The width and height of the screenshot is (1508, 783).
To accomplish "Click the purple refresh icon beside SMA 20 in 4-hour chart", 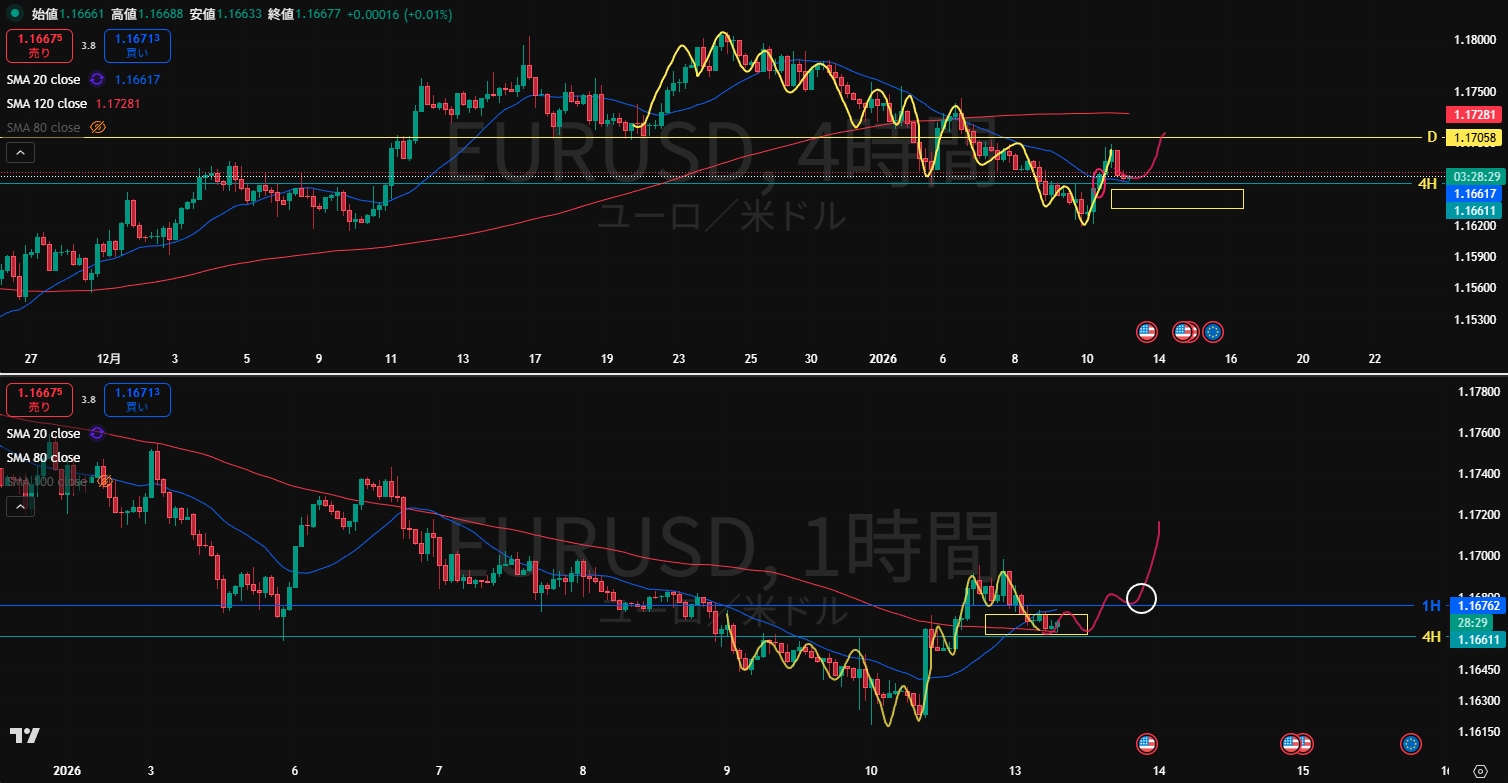I will pos(97,79).
